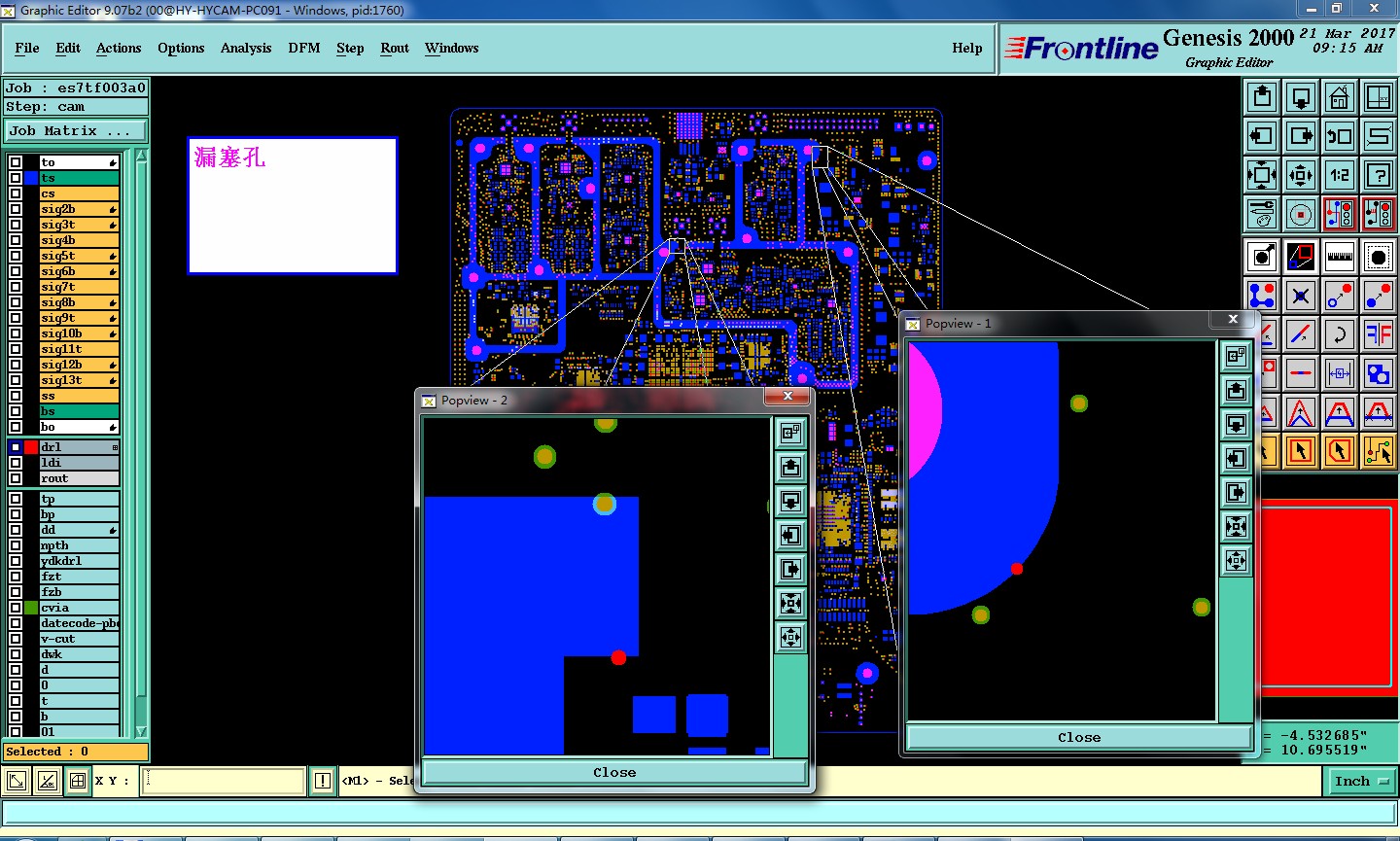Toggle display checkbox for layer ts
The image size is (1400, 841).
tap(16, 178)
